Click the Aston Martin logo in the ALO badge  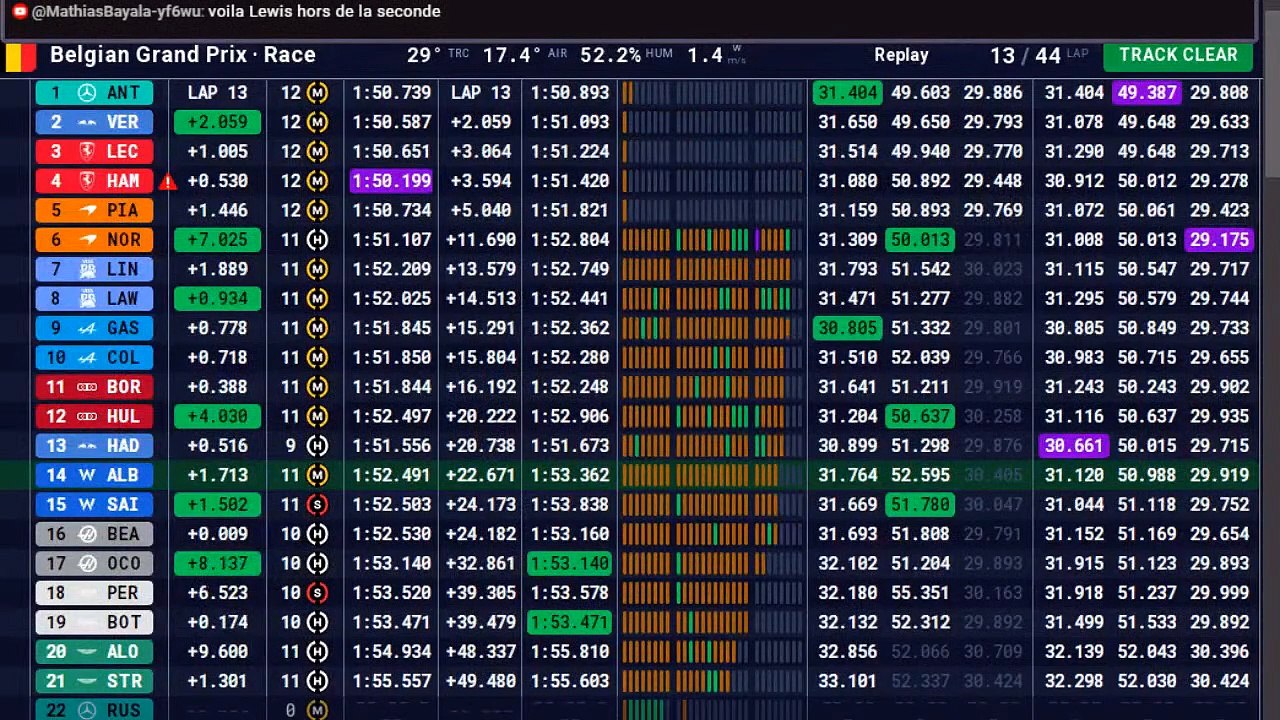[x=87, y=652]
